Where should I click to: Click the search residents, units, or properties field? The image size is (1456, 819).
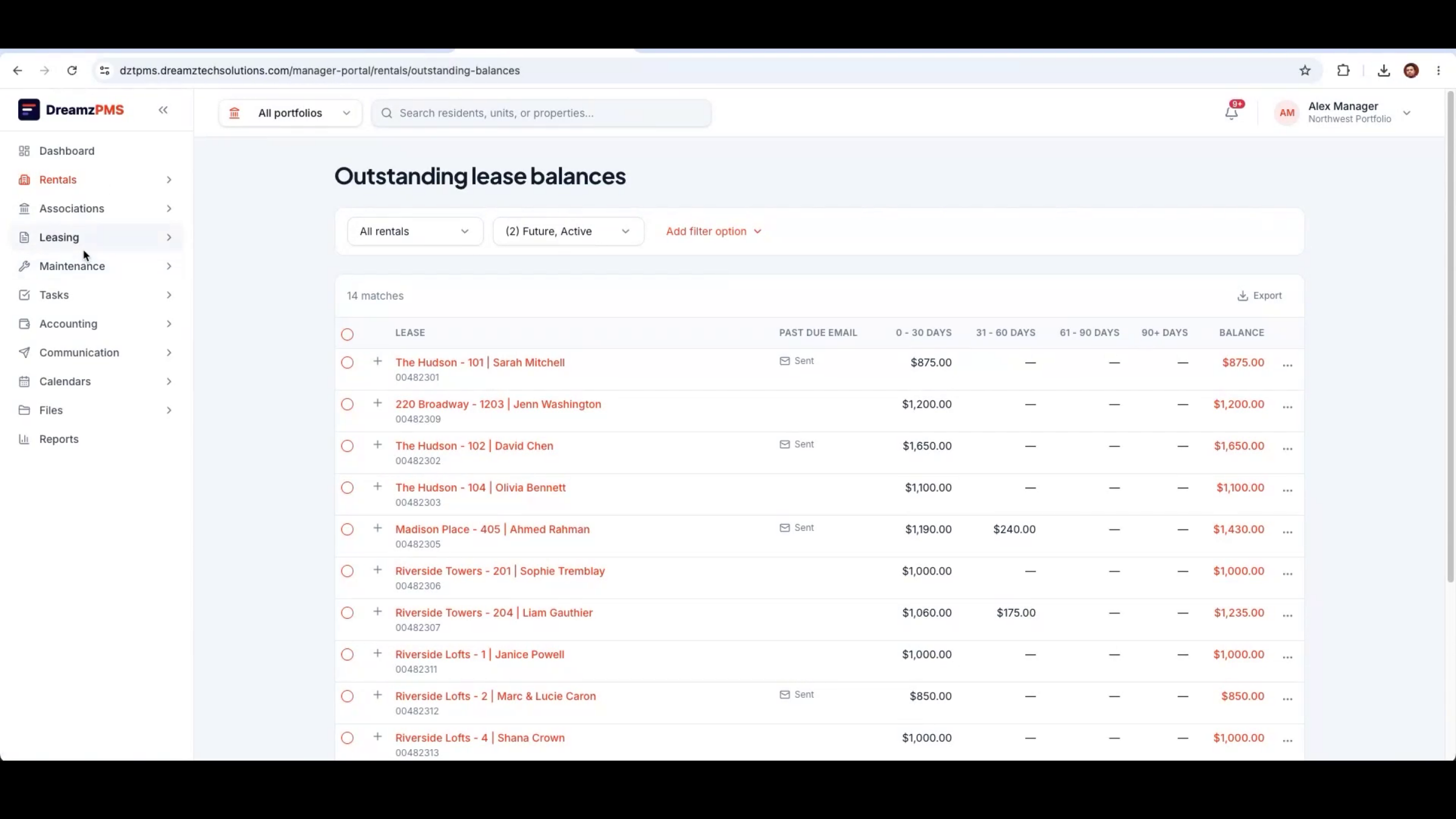click(x=541, y=113)
